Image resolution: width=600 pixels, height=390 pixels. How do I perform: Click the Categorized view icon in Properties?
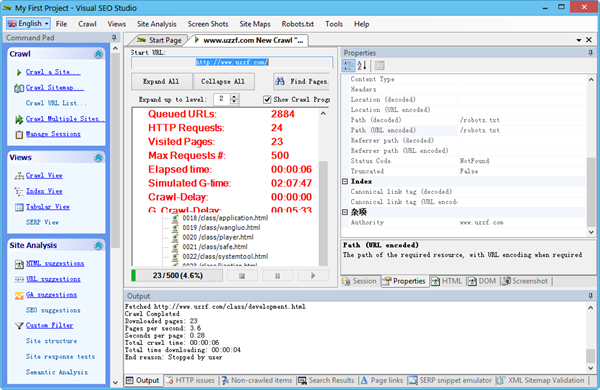348,65
